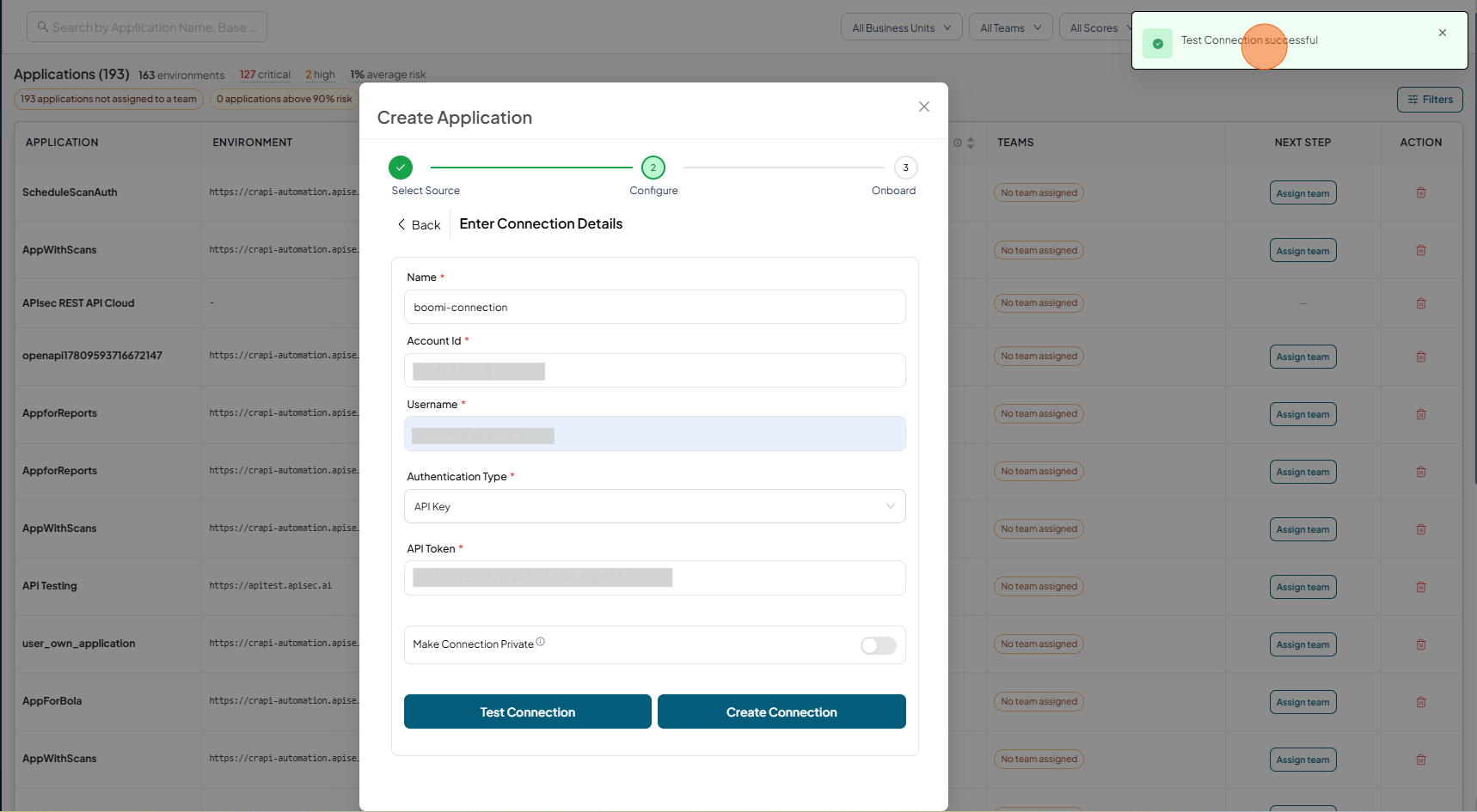Click the 2 high count

(x=320, y=75)
